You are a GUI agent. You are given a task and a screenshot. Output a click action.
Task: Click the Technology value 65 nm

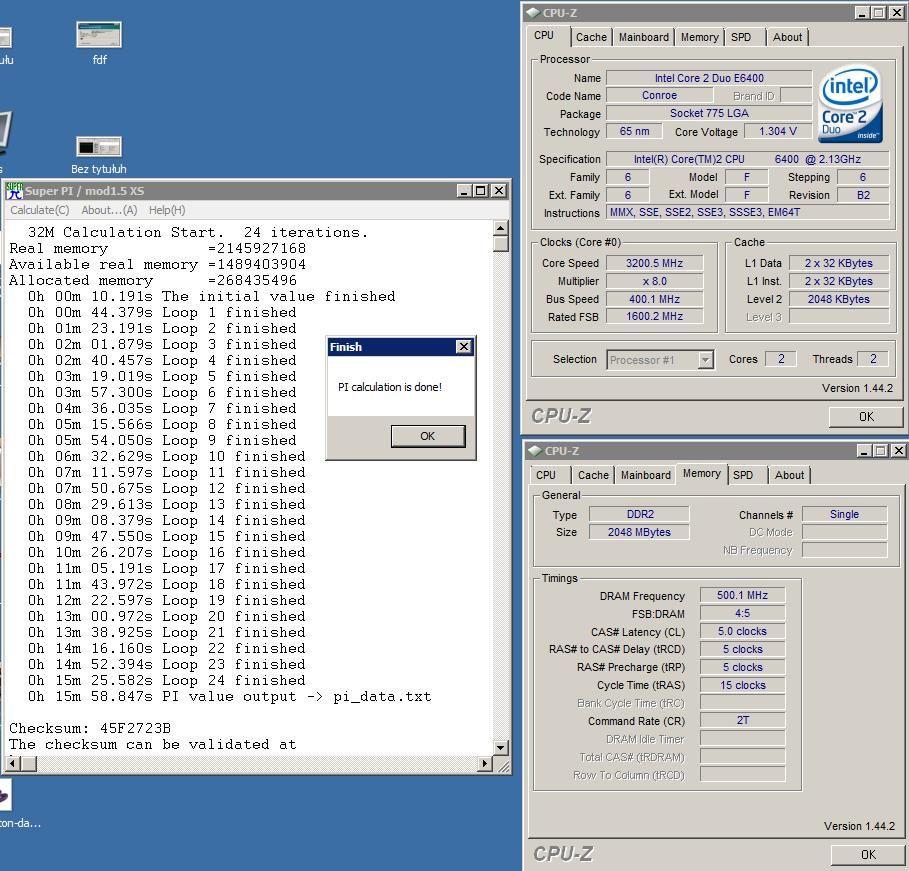634,132
